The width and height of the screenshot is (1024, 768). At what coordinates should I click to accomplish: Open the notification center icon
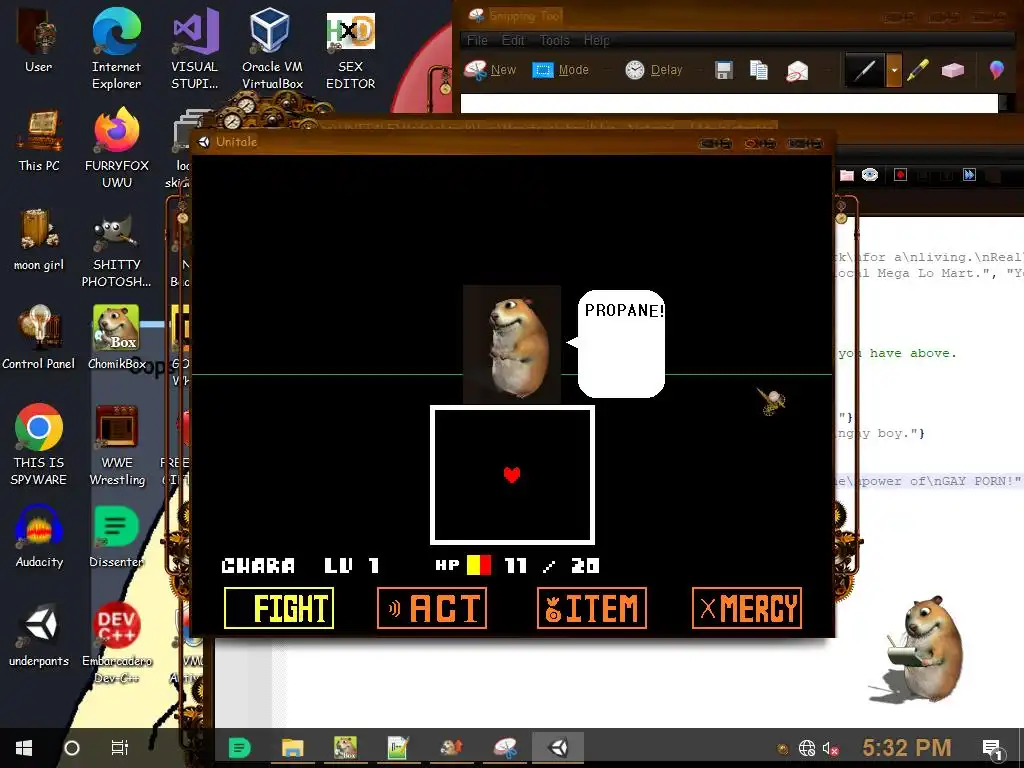(x=992, y=748)
